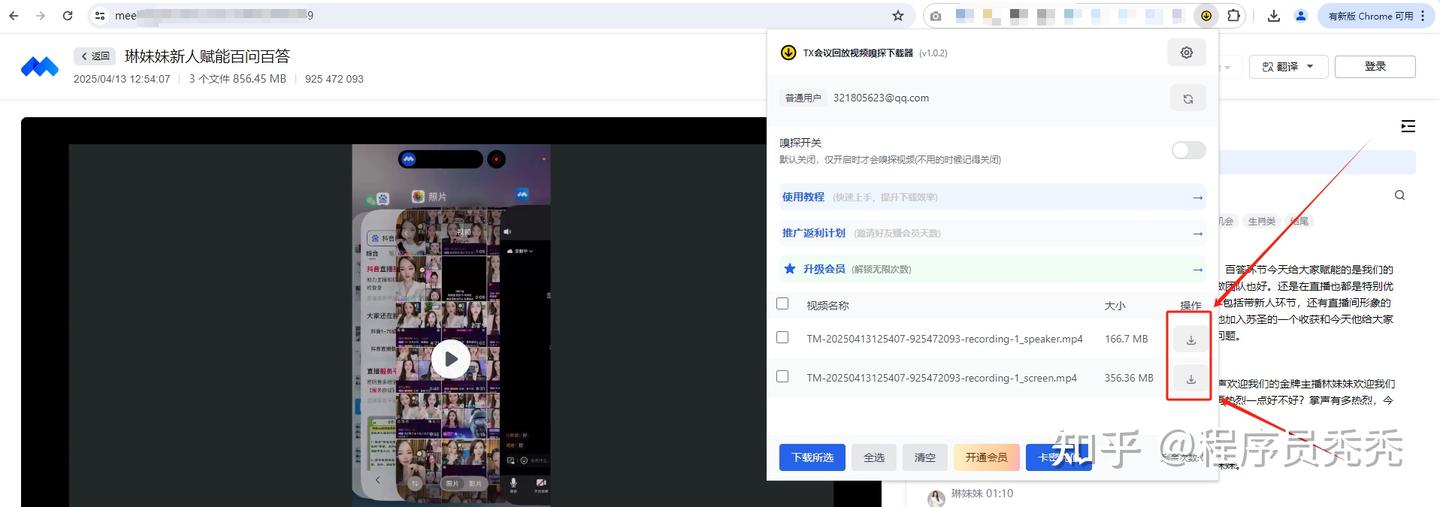This screenshot has width=1440, height=507.
Task: Click the 开通会员 membership button
Action: (987, 457)
